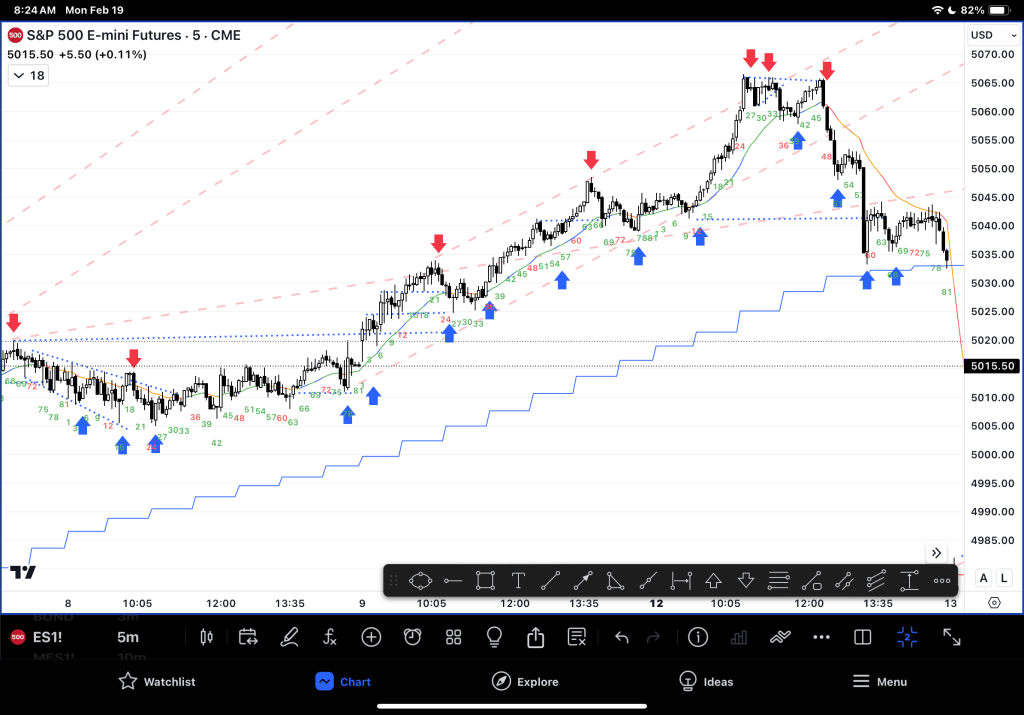
Task: Expand the collapsed 18 indicators legend
Action: pos(27,75)
